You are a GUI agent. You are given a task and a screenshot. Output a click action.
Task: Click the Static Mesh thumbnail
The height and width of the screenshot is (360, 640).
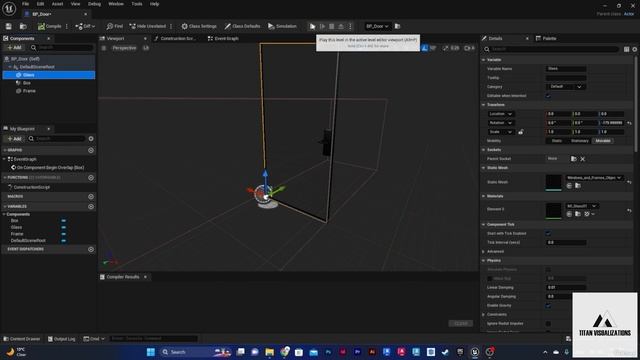click(554, 182)
